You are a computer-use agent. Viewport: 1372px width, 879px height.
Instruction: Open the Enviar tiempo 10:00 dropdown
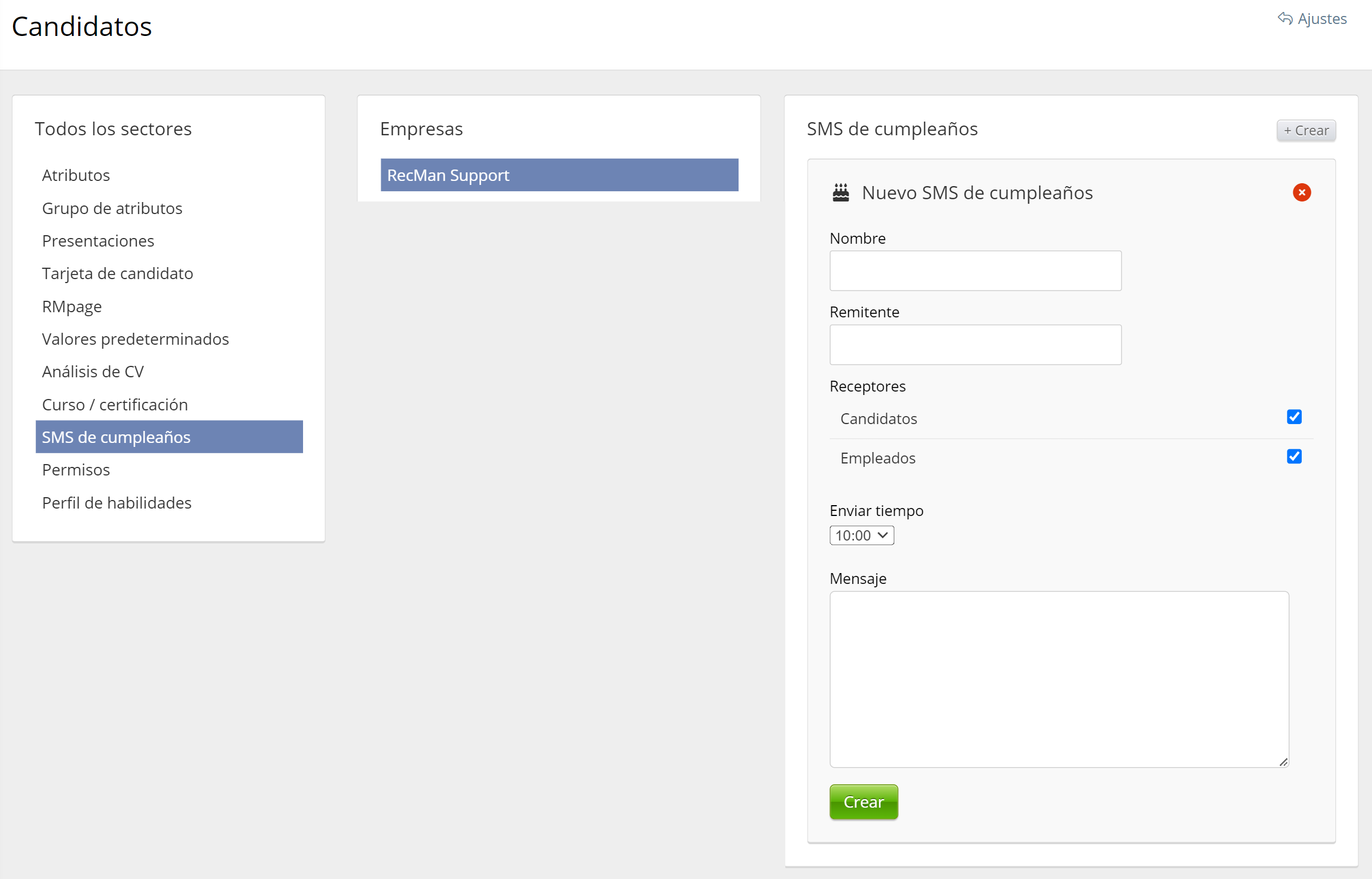click(861, 535)
